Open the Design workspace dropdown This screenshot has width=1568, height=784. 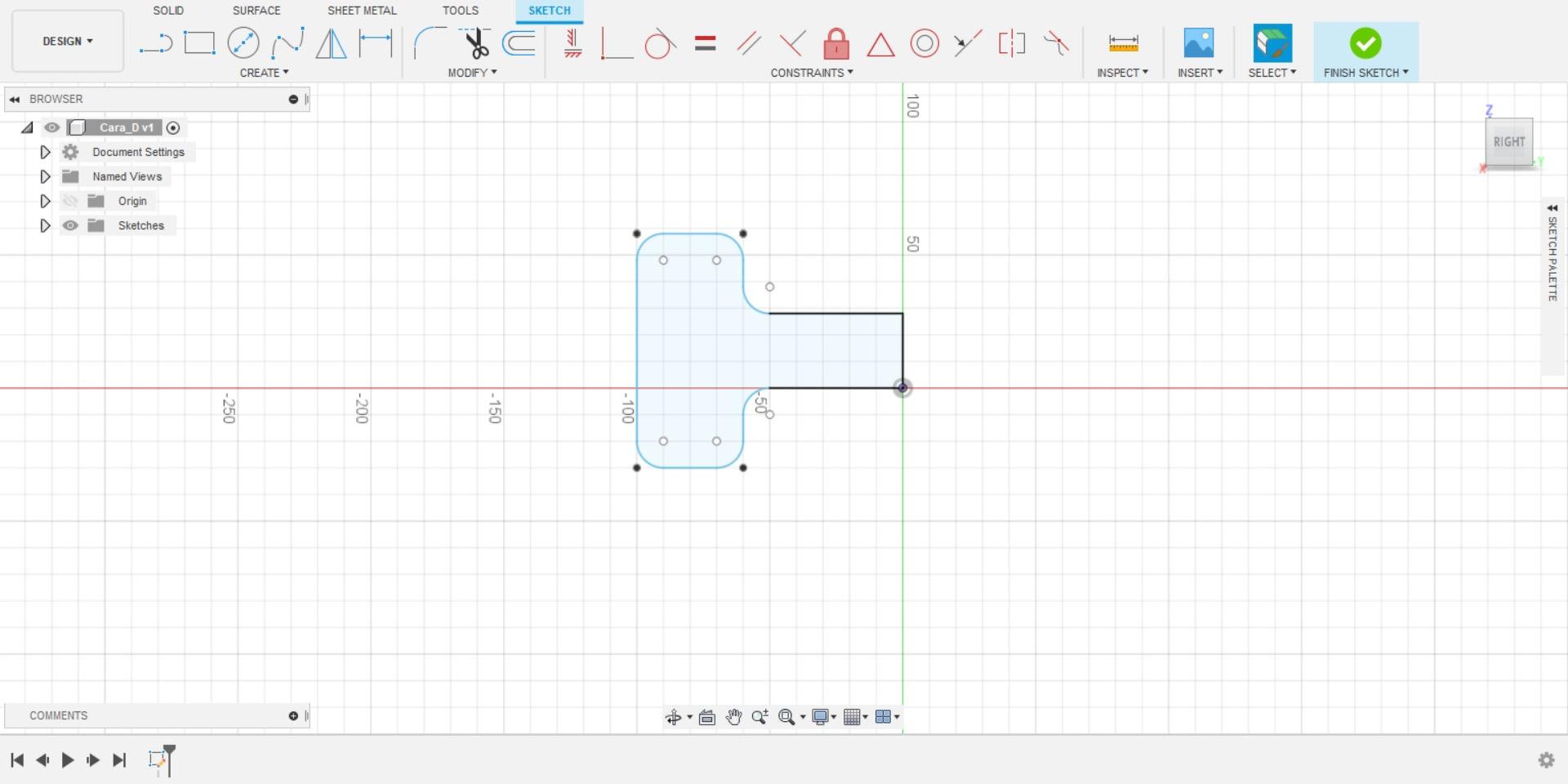coord(68,41)
